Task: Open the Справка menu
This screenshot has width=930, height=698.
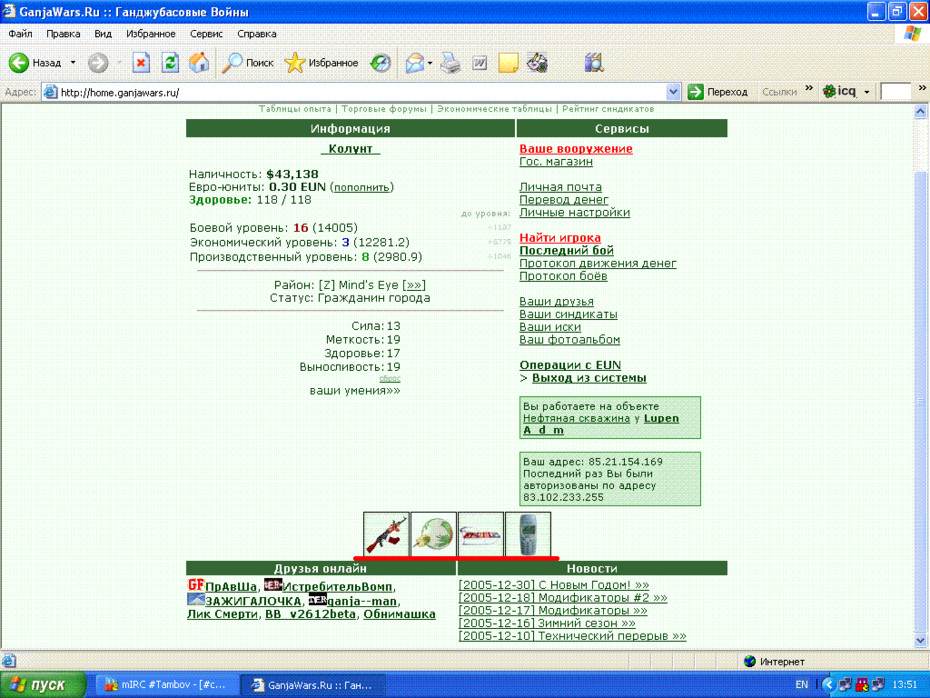Action: (257, 34)
